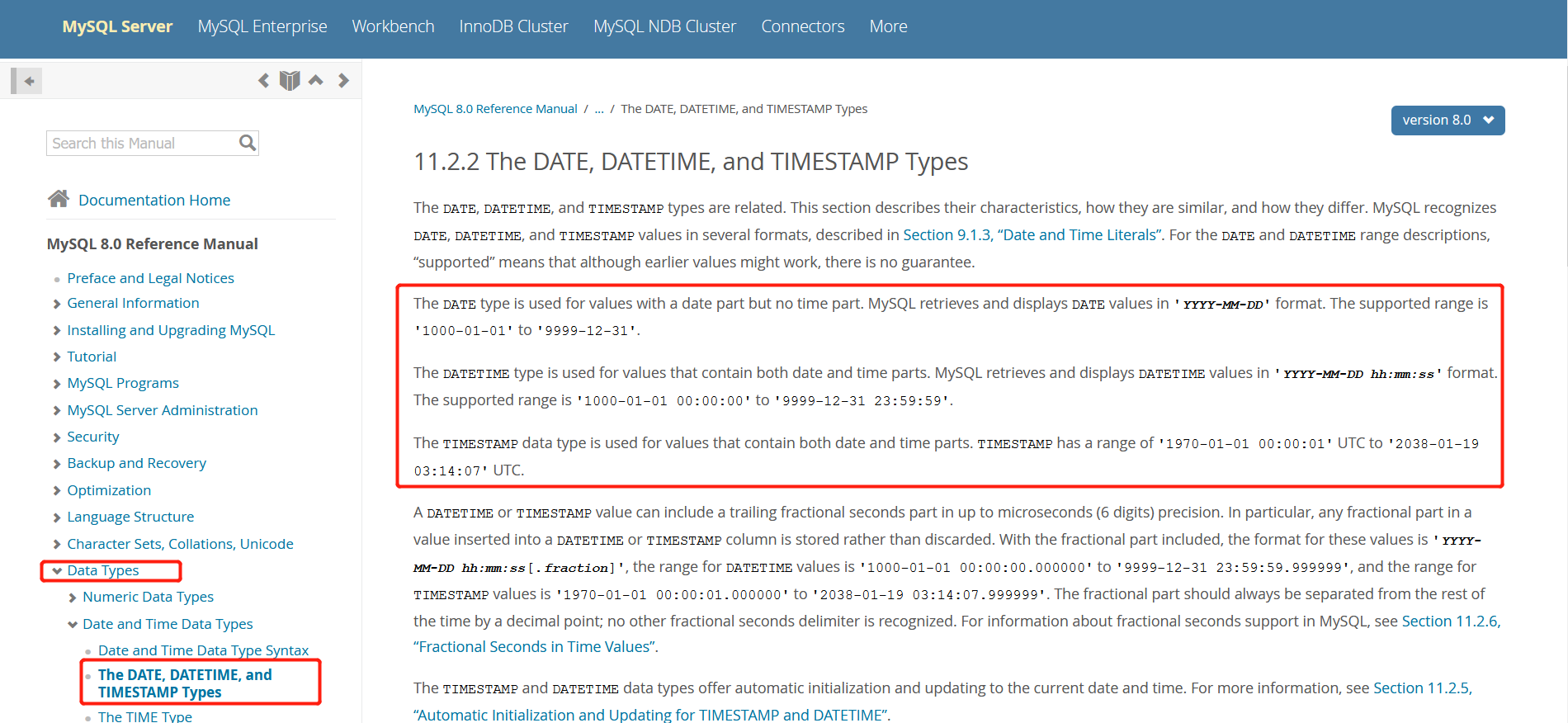The height and width of the screenshot is (723, 1568).
Task: Open The TIME Type link
Action: point(144,716)
